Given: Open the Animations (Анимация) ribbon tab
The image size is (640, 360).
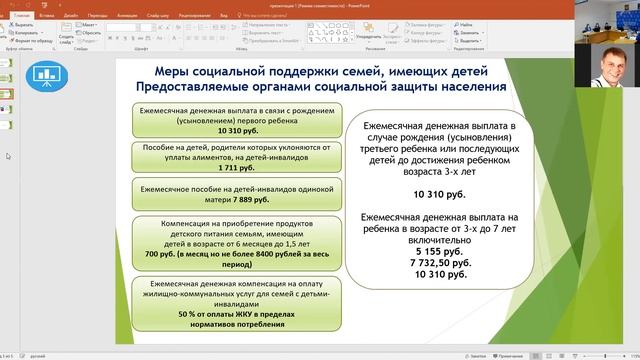Looking at the screenshot, I should point(127,16).
